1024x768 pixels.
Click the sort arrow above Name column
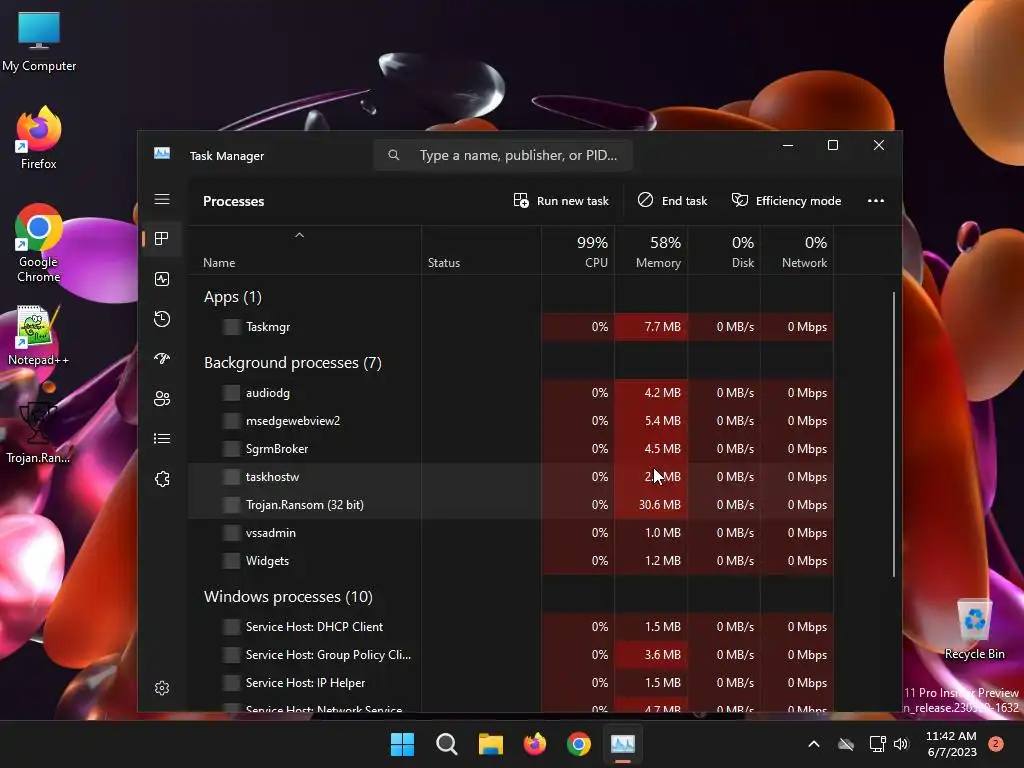coord(299,235)
